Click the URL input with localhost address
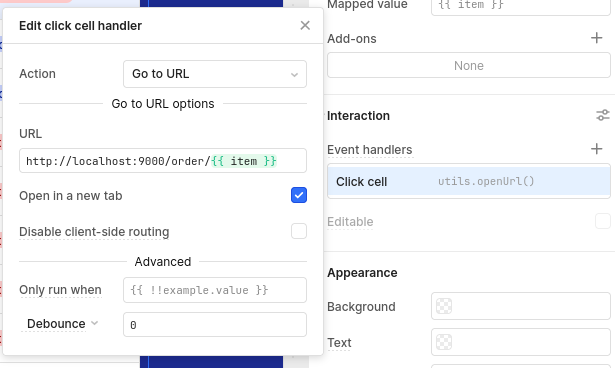The width and height of the screenshot is (615, 368). coord(163,161)
